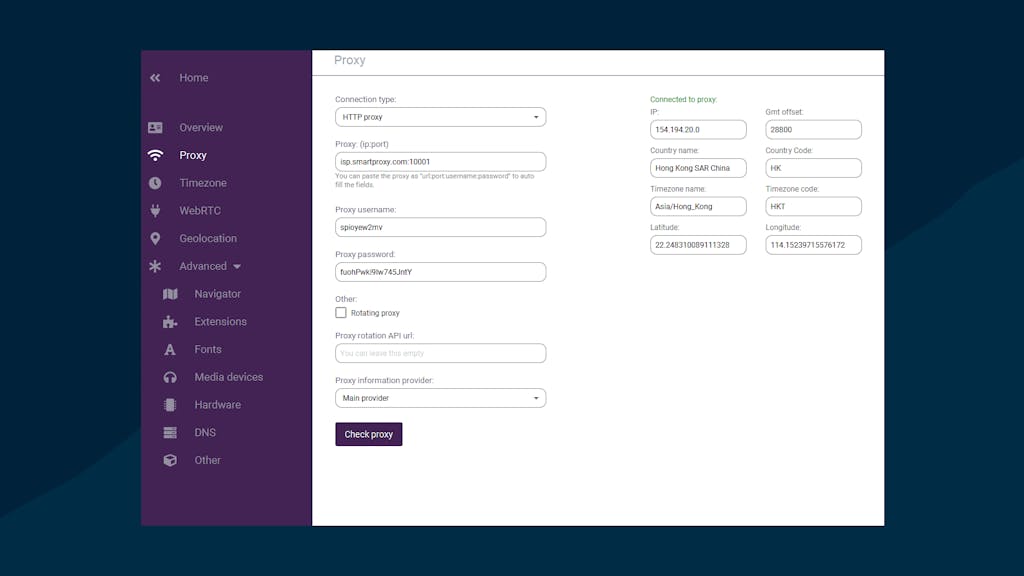
Task: Open the Geolocation settings
Action: click(208, 238)
